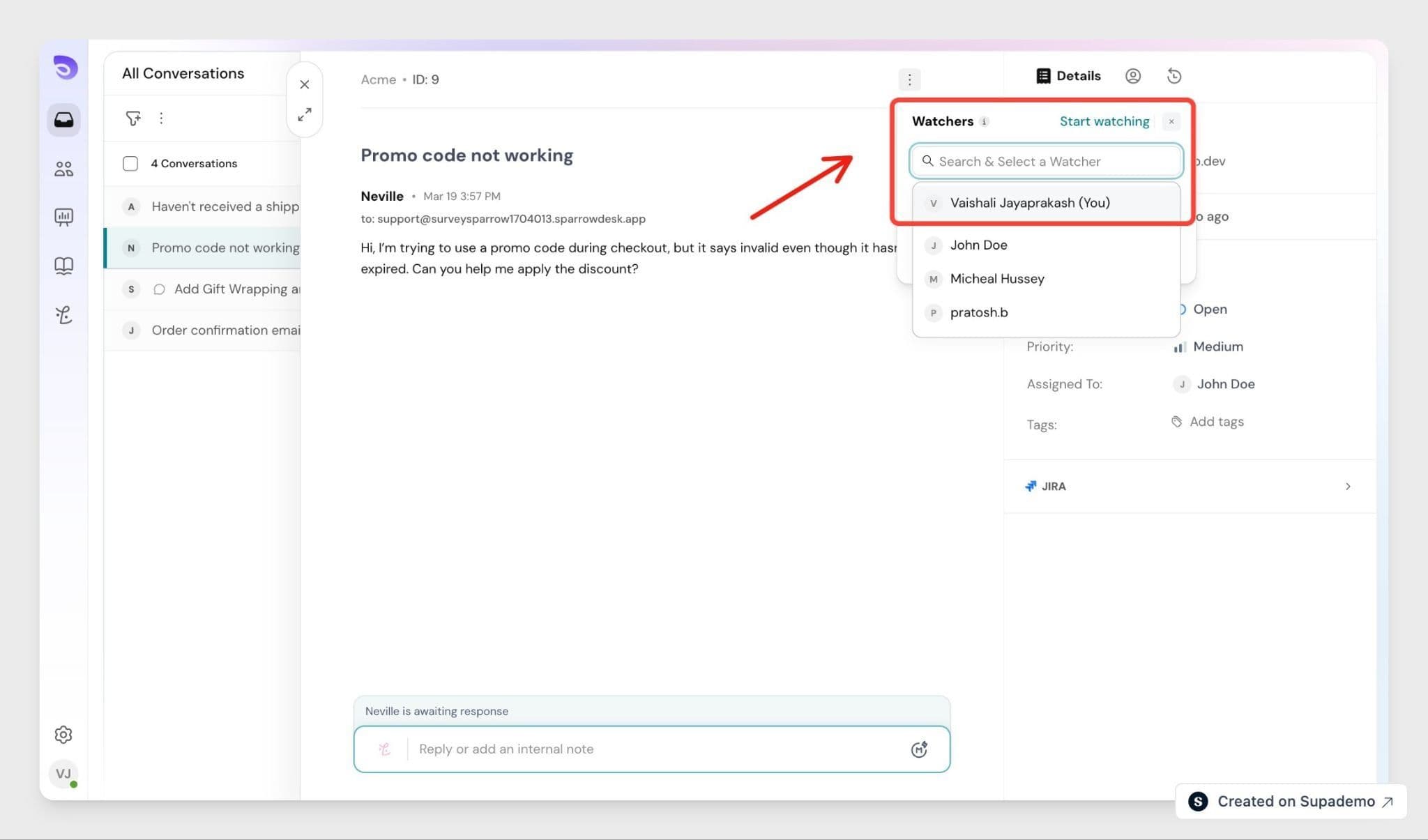1428x840 pixels.
Task: Expand conversation to full screen
Action: 305,114
